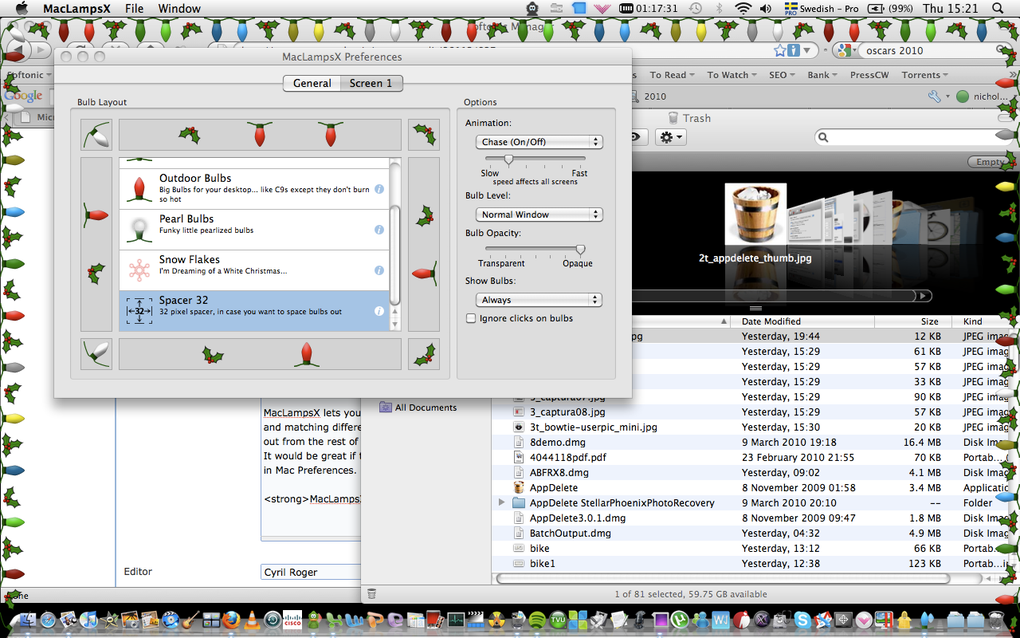Viewport: 1020px width, 638px height.
Task: Open the MacLampsX File menu
Action: (x=134, y=8)
